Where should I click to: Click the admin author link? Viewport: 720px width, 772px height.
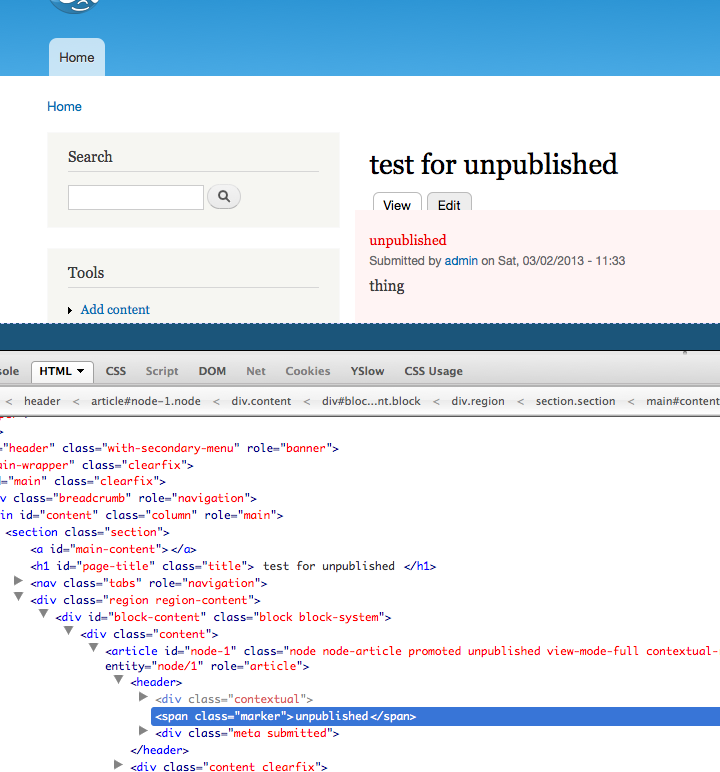(461, 261)
